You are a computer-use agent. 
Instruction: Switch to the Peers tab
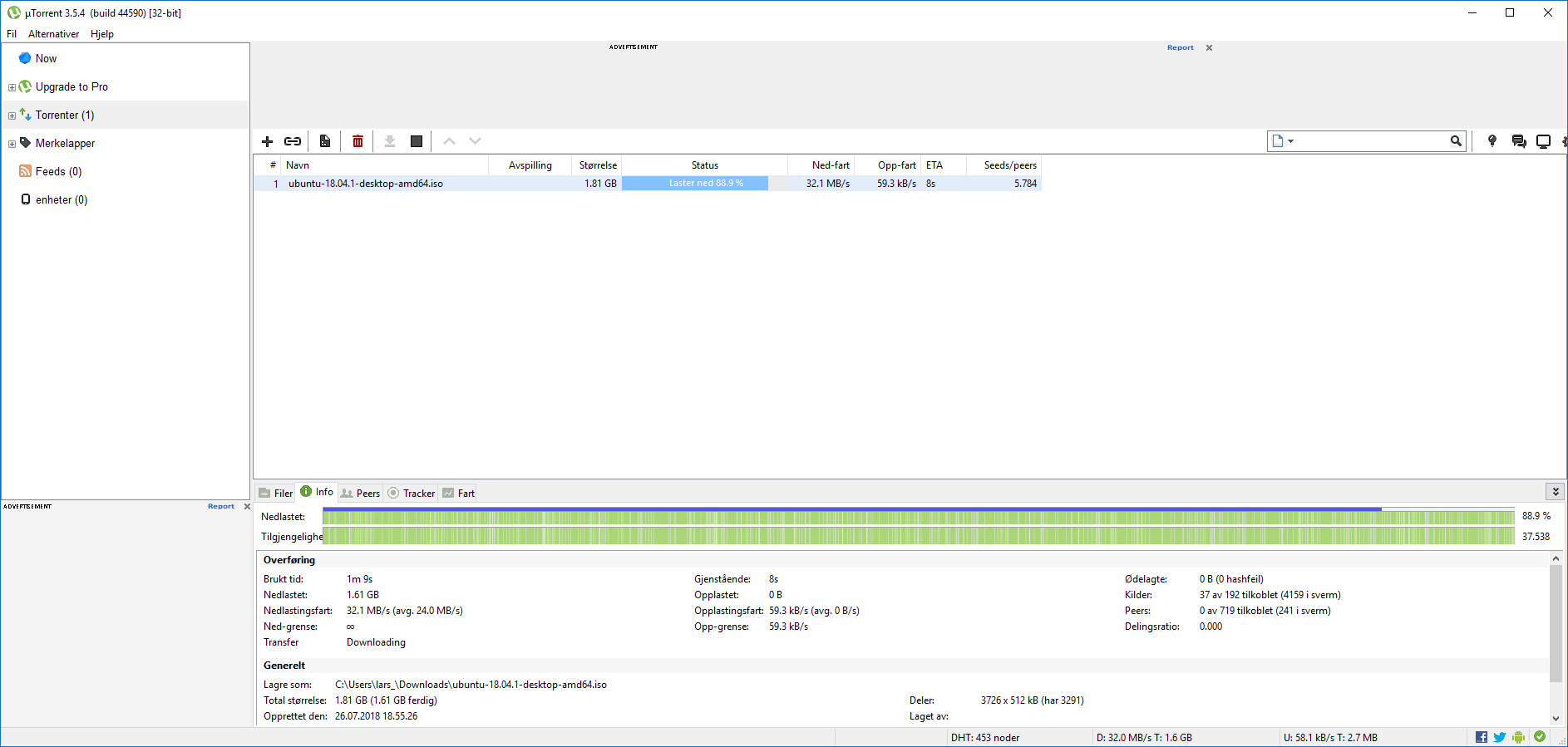click(361, 493)
